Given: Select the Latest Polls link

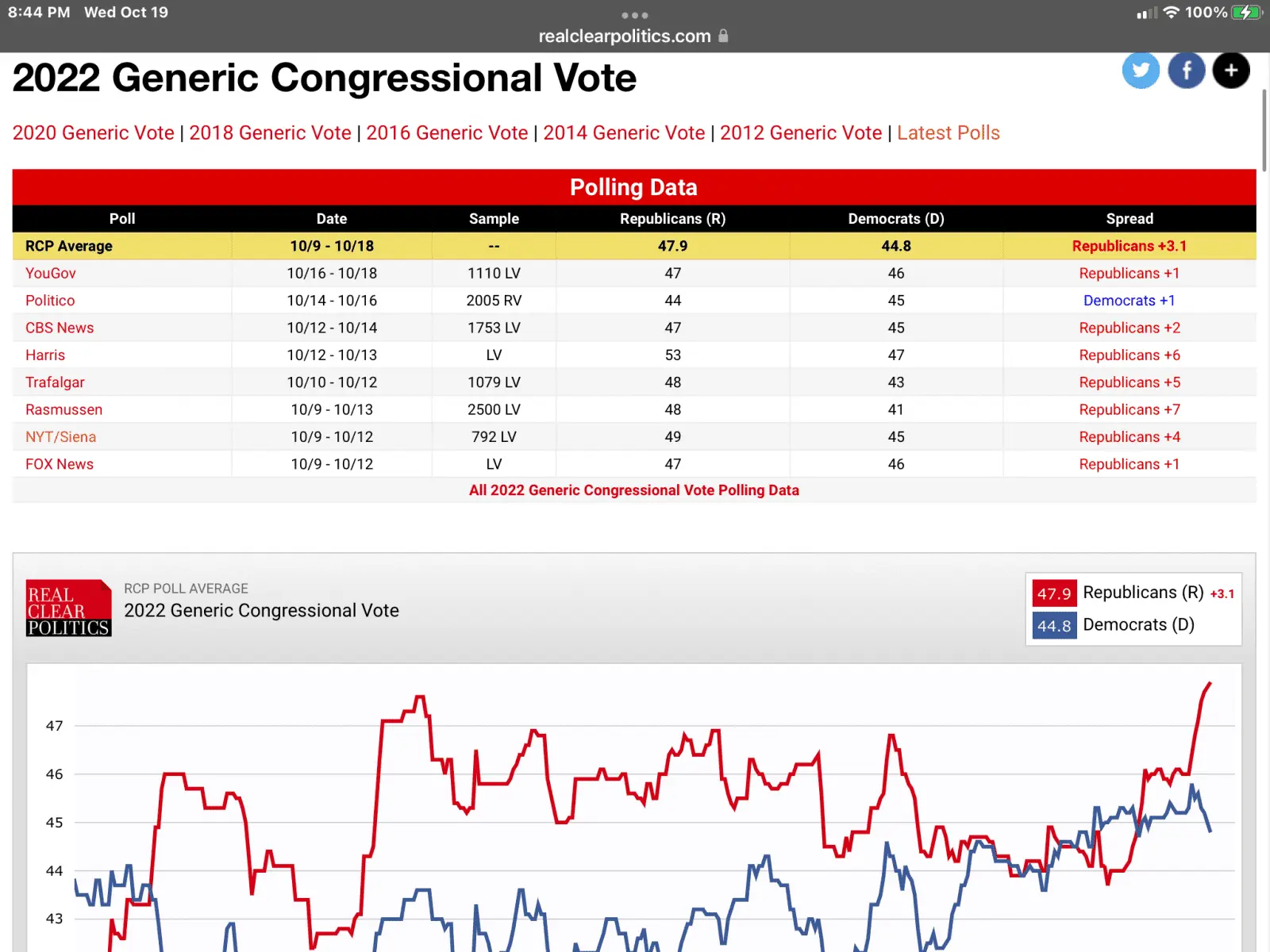Looking at the screenshot, I should point(949,132).
